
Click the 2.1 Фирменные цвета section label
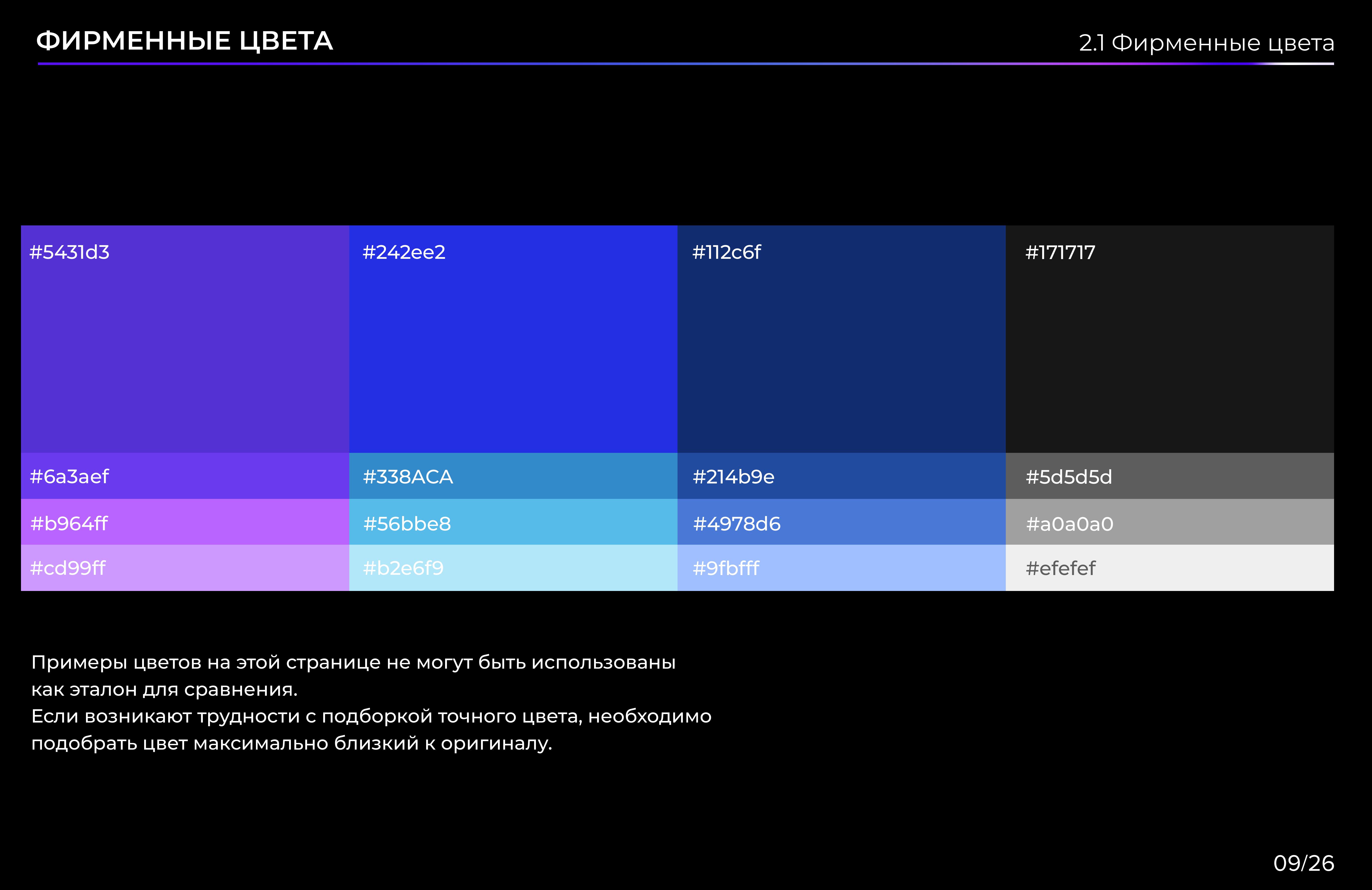[x=1206, y=43]
